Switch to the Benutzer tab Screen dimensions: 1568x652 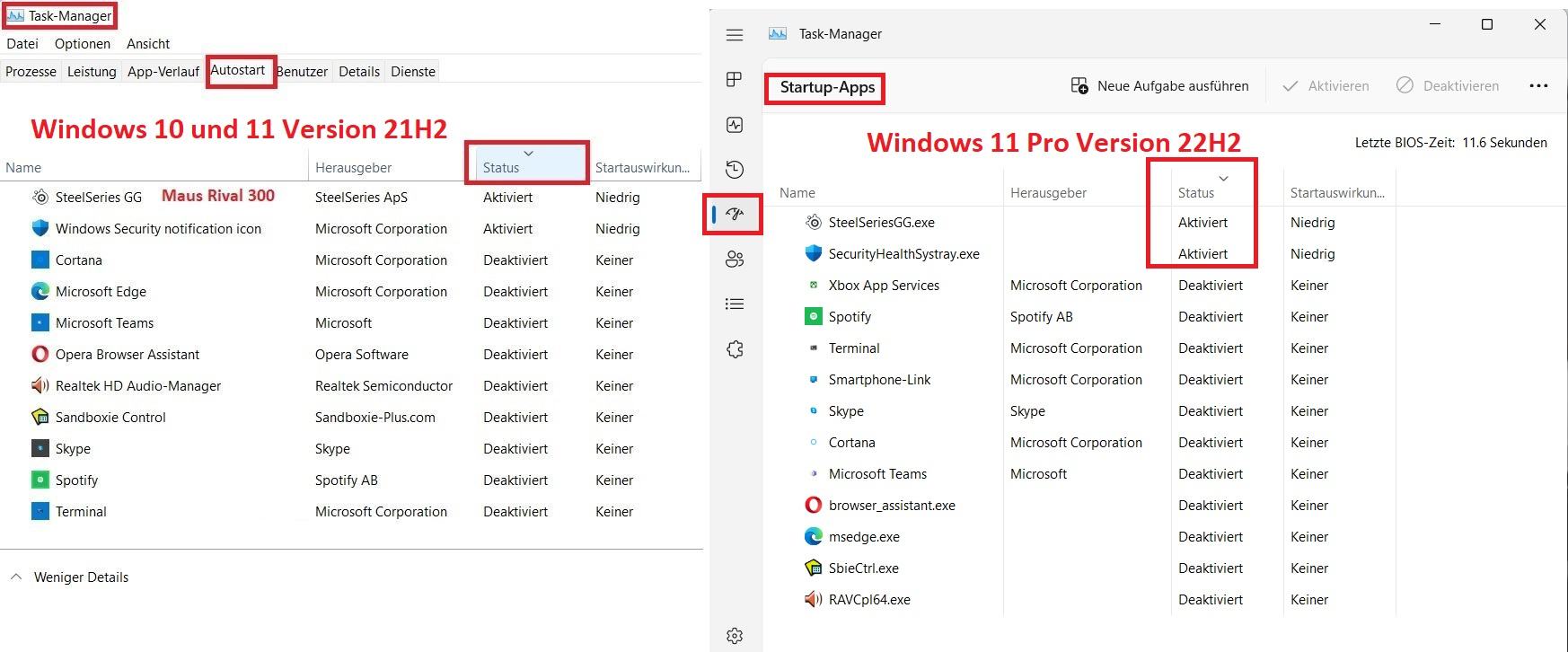click(302, 71)
